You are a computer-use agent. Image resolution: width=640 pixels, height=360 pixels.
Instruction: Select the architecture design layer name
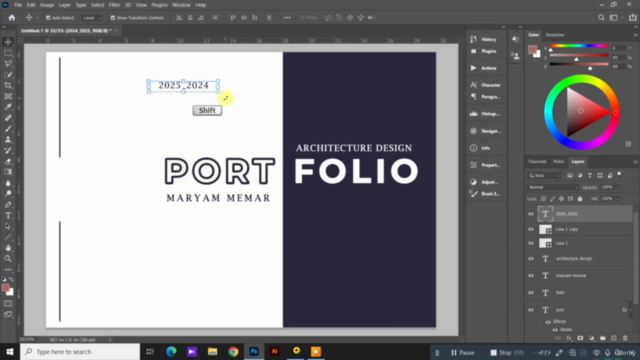coord(574,259)
